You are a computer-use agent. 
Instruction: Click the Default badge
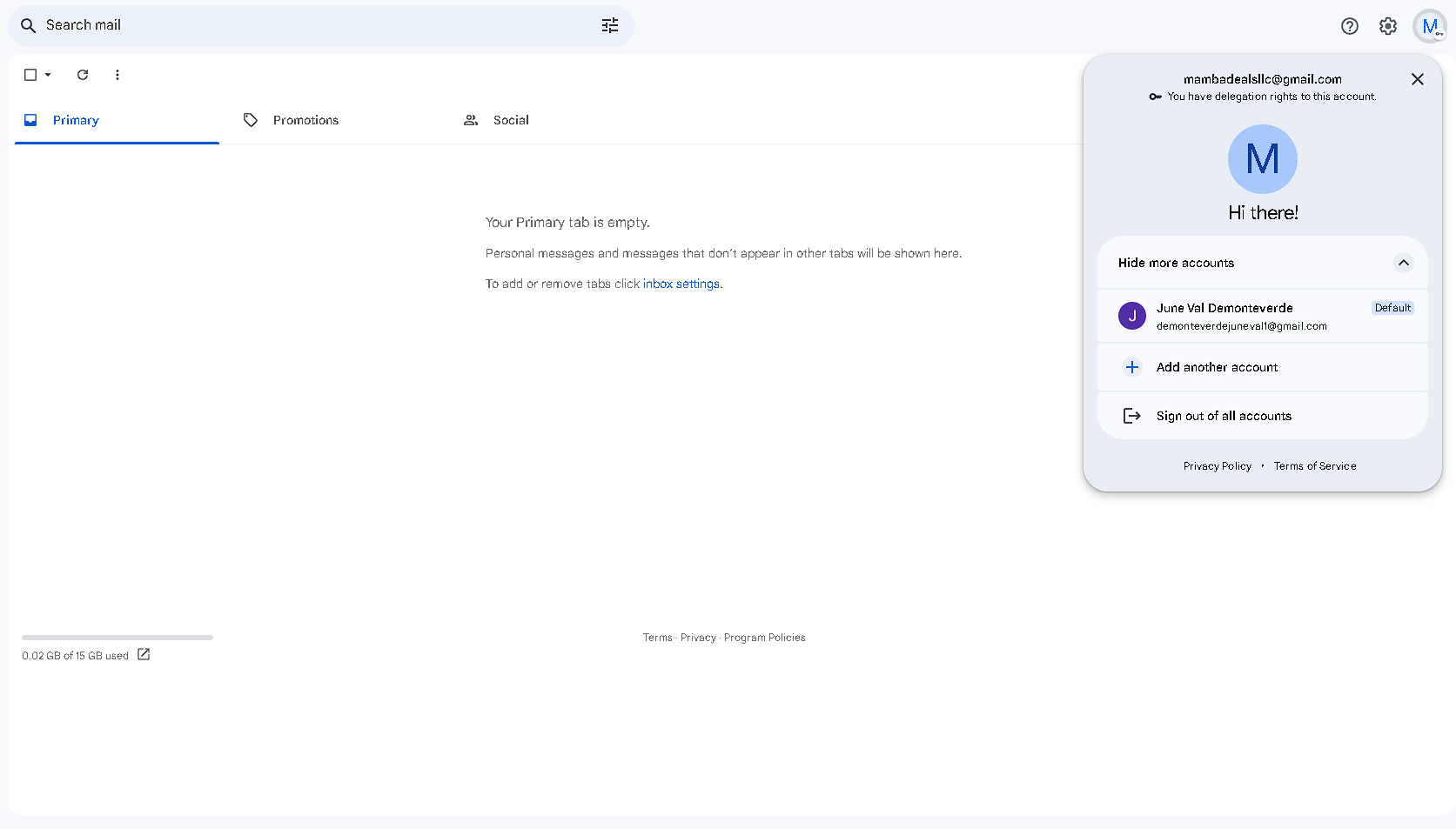[1392, 308]
